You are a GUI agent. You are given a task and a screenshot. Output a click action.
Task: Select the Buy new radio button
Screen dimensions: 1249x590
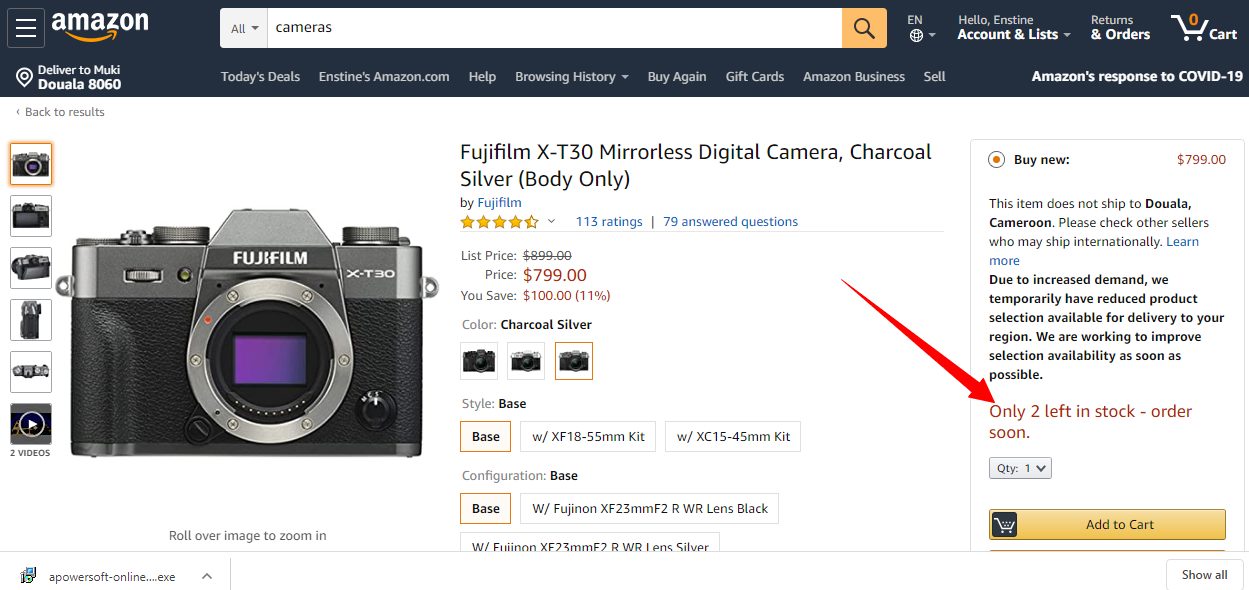(996, 159)
